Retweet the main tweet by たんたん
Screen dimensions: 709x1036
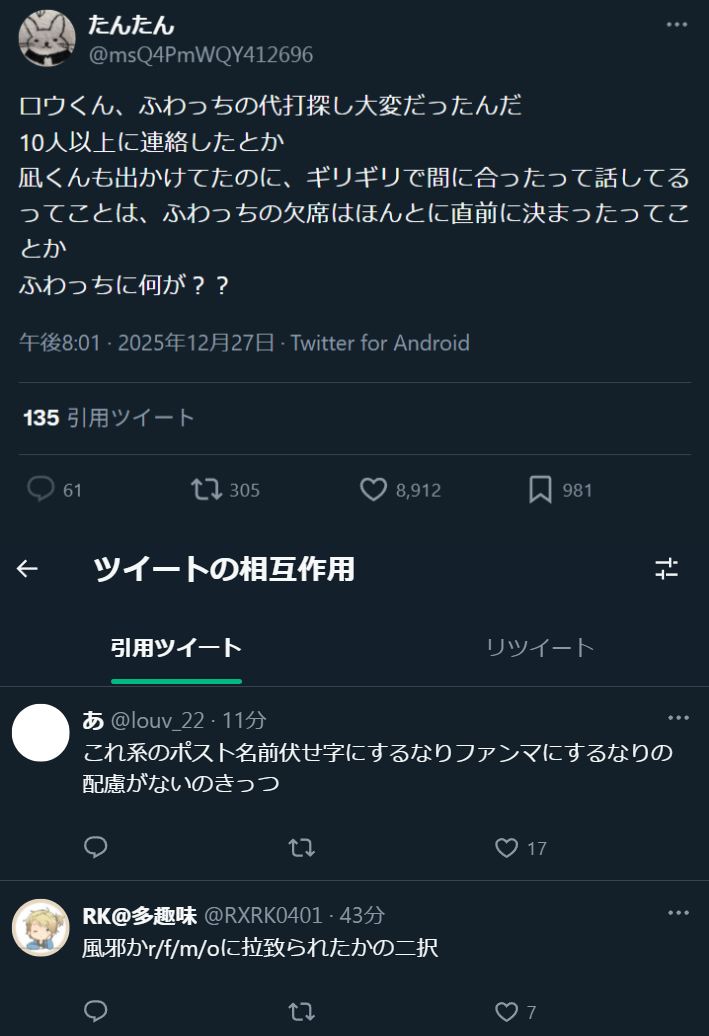click(206, 490)
